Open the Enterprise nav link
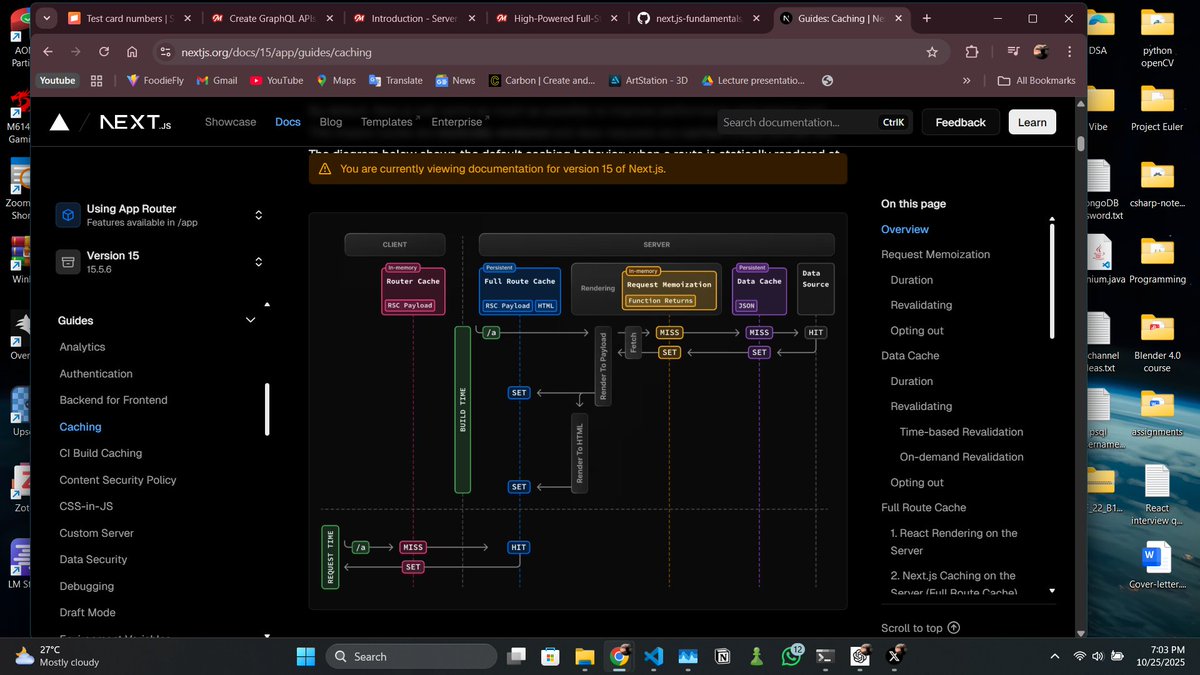 [x=459, y=122]
